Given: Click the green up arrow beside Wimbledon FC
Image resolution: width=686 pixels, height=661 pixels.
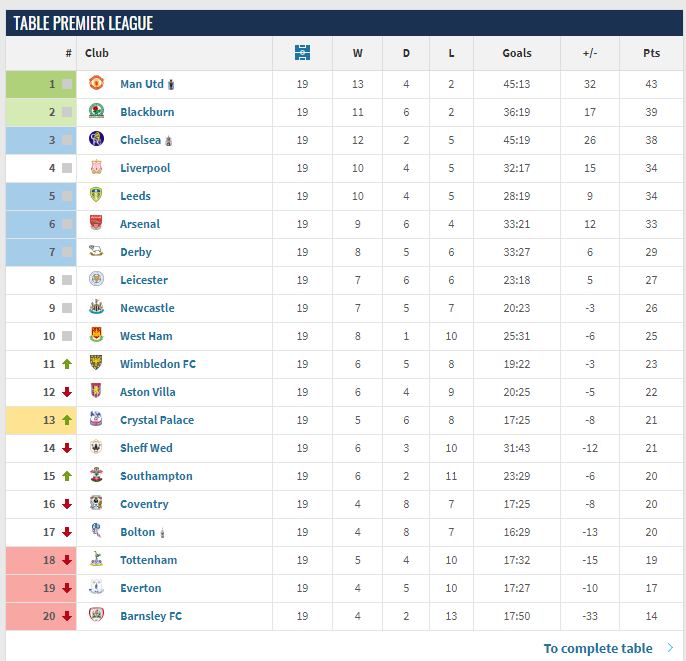Looking at the screenshot, I should click(67, 364).
